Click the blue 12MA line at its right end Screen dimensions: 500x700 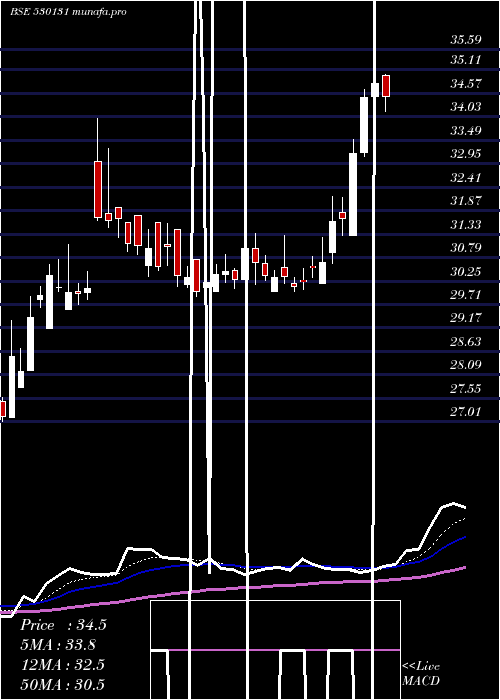[464, 538]
